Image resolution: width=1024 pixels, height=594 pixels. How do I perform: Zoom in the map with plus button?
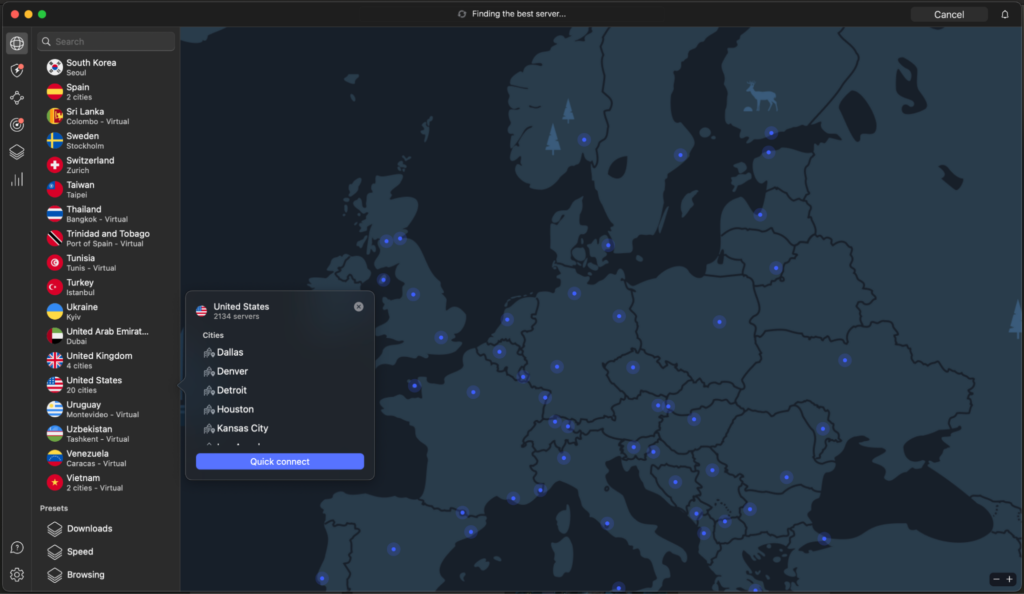(x=1010, y=579)
